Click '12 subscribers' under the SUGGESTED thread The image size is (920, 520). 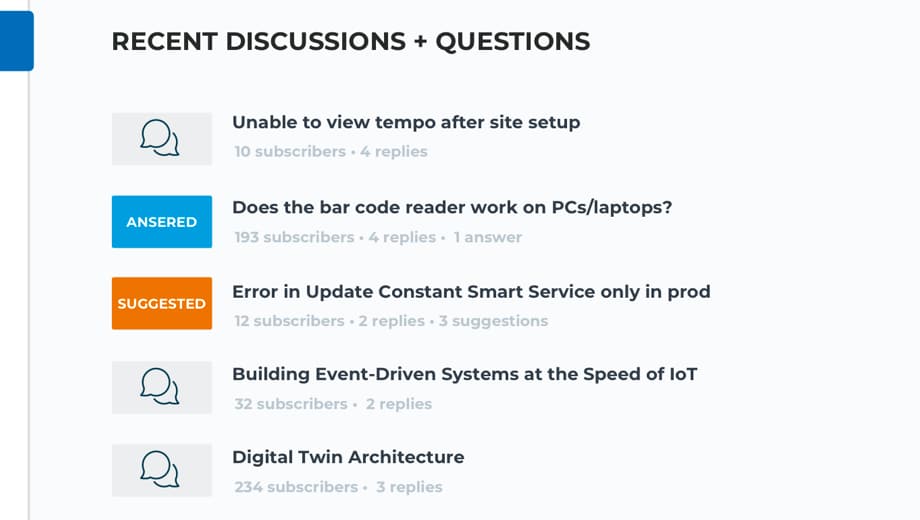(x=289, y=321)
